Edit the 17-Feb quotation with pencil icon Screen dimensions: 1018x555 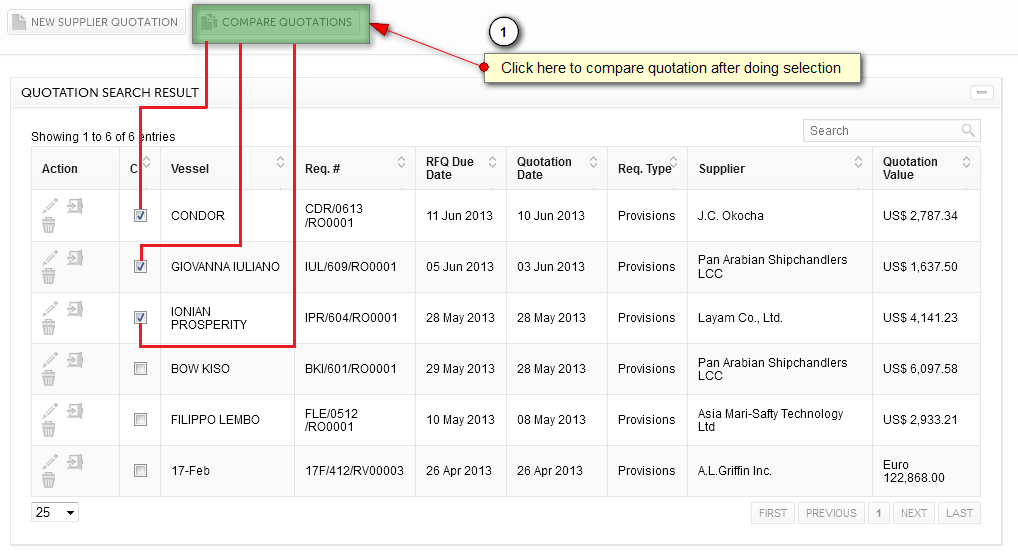[x=50, y=462]
